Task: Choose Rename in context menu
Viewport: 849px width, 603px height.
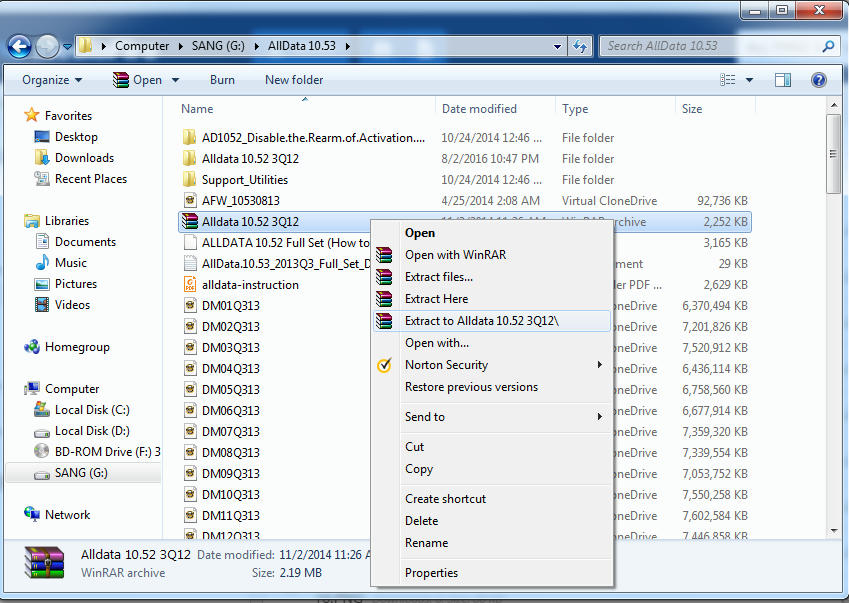Action: [x=426, y=543]
